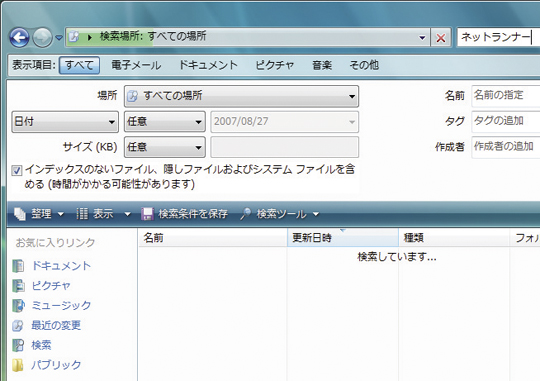Screen dimensions: 540x381
Task: Click the ドキュメント folder icon in sidebar
Action: [x=18, y=266]
